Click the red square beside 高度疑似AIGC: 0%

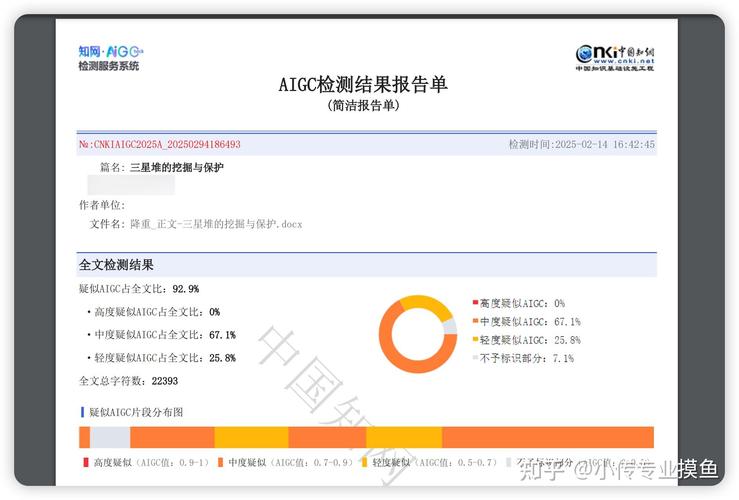tap(476, 303)
